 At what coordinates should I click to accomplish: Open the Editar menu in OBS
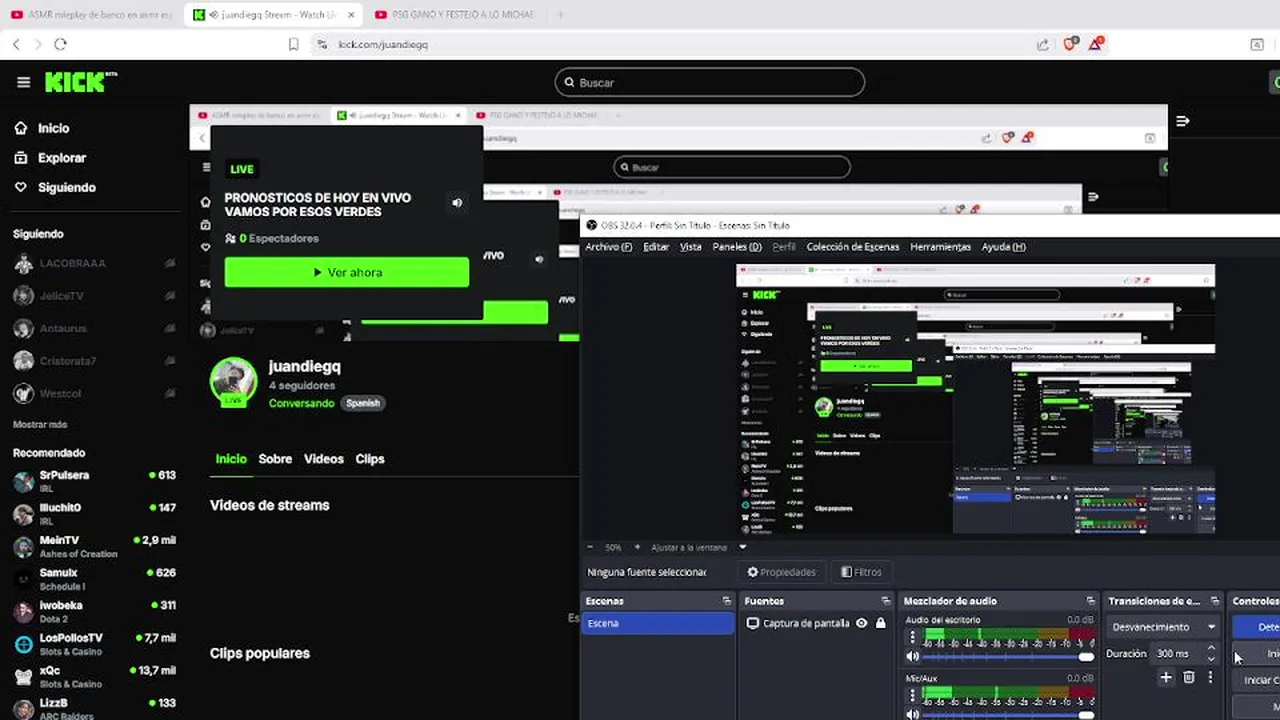pos(656,247)
